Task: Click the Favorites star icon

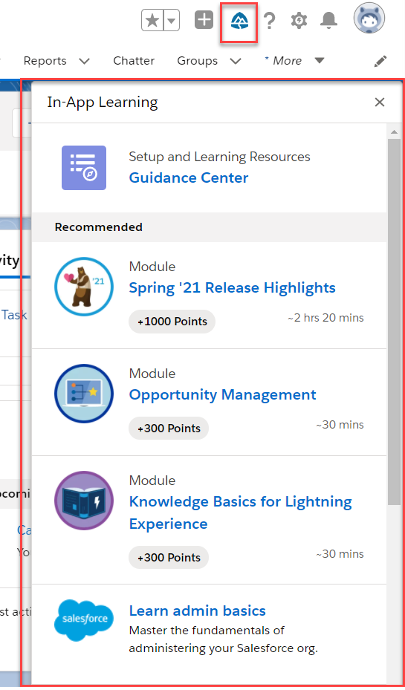Action: 152,21
